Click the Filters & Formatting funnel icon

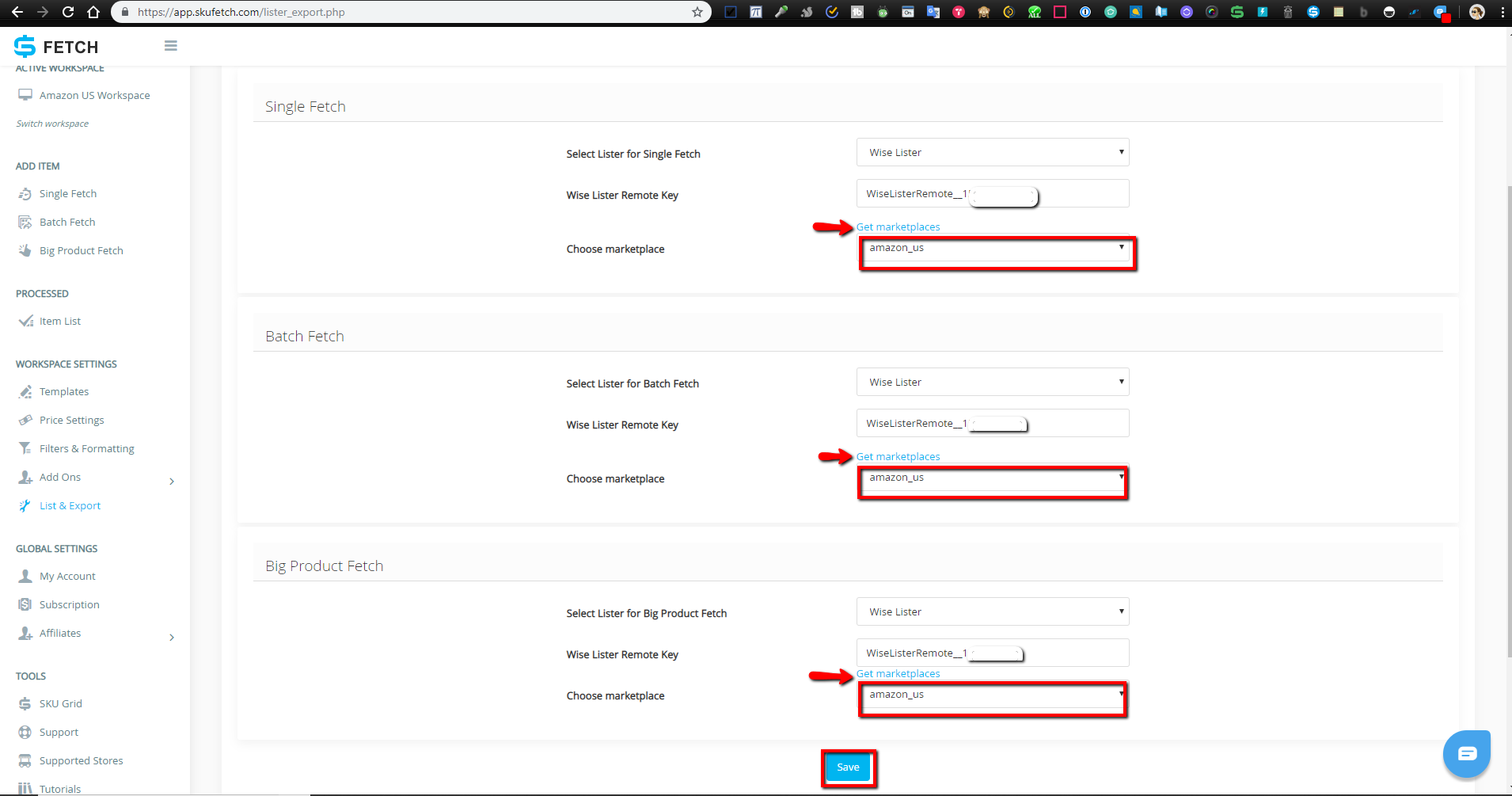tap(25, 449)
